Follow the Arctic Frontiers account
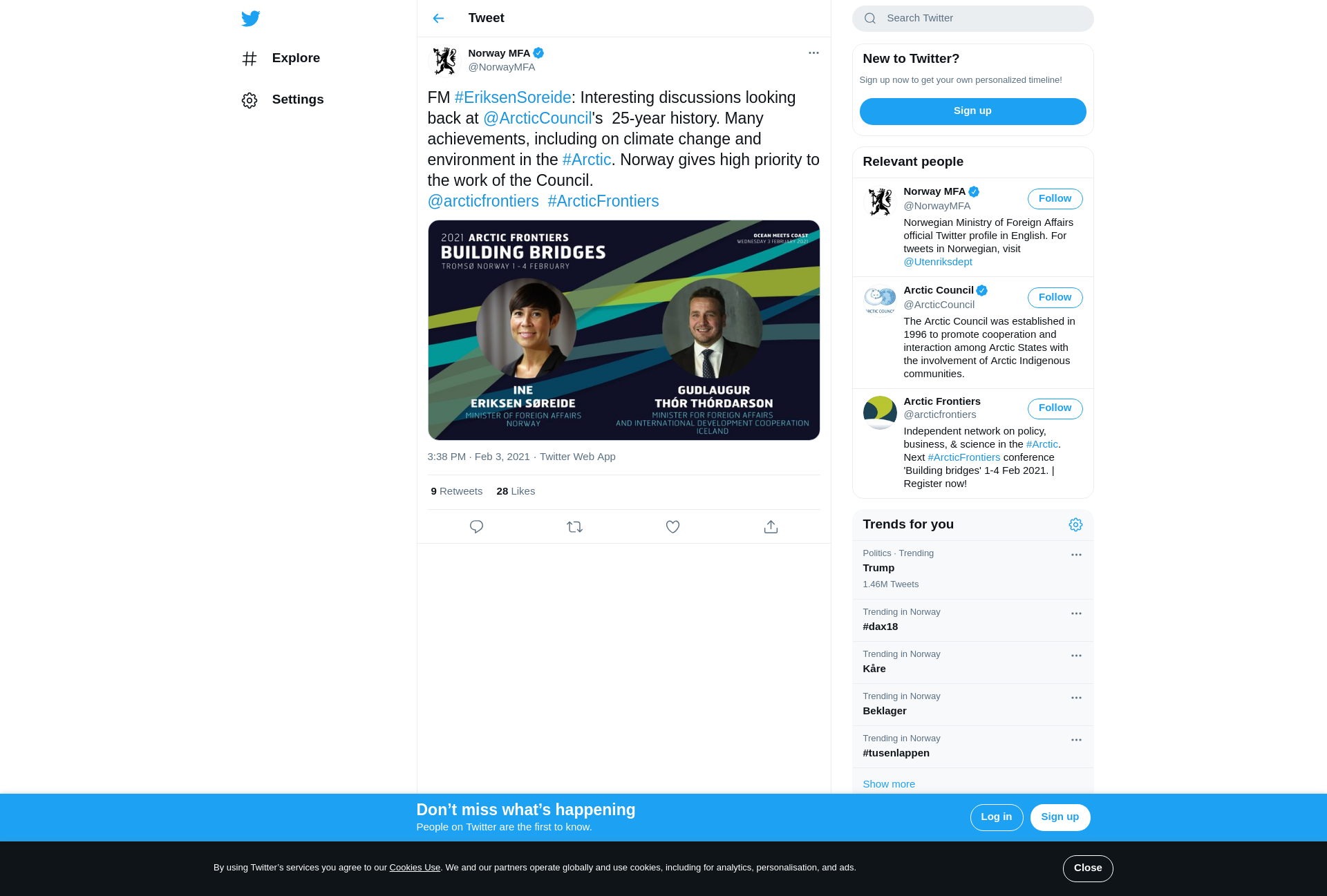The width and height of the screenshot is (1327, 896). (1055, 408)
